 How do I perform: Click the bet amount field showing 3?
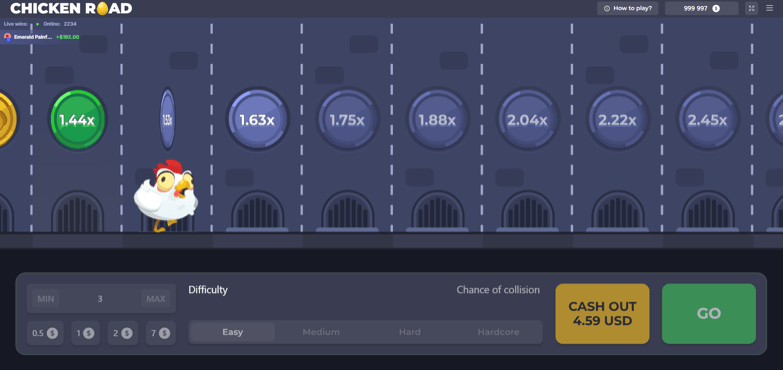(x=100, y=299)
